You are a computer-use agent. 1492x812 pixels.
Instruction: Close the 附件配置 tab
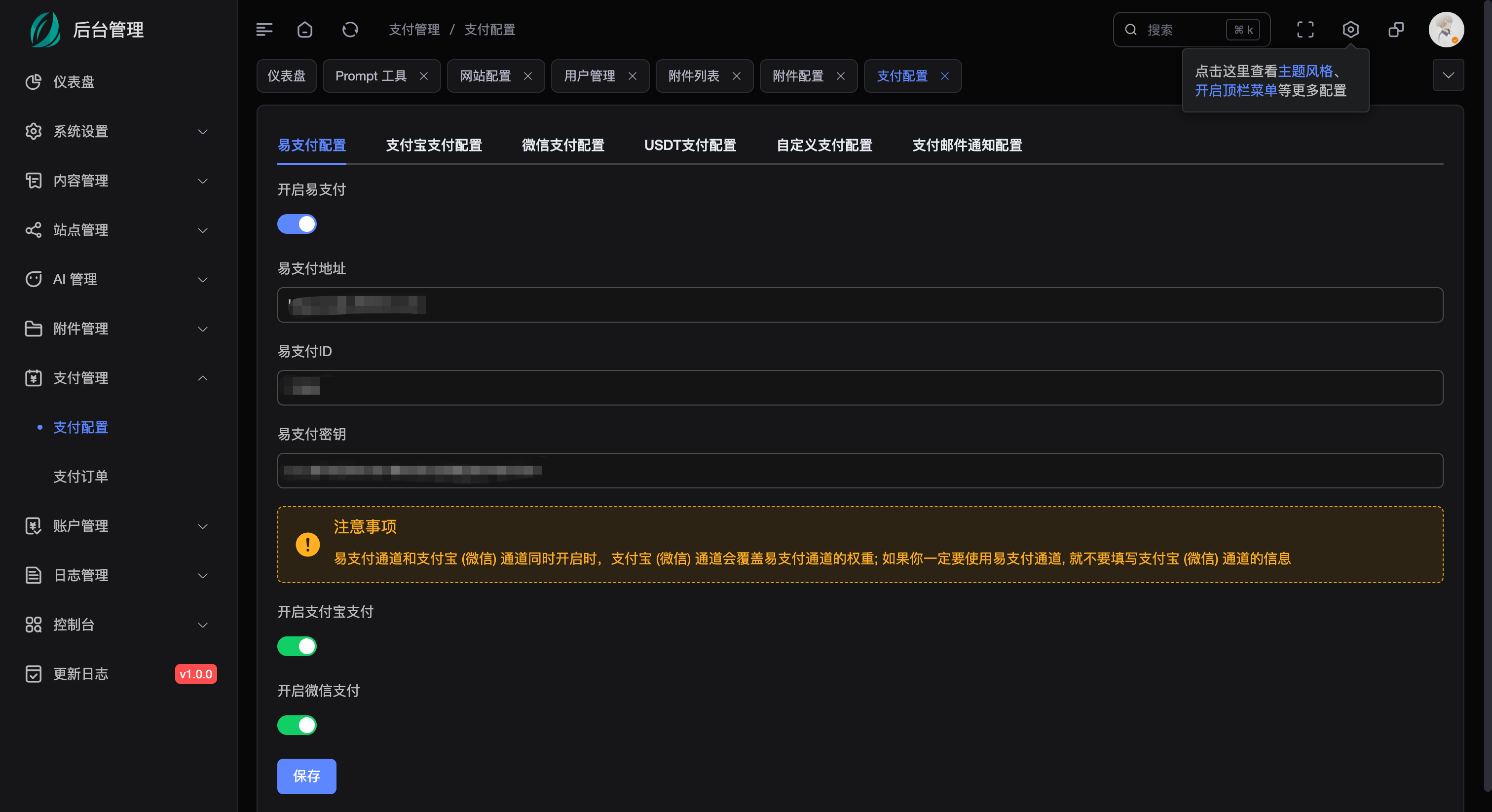coord(840,76)
